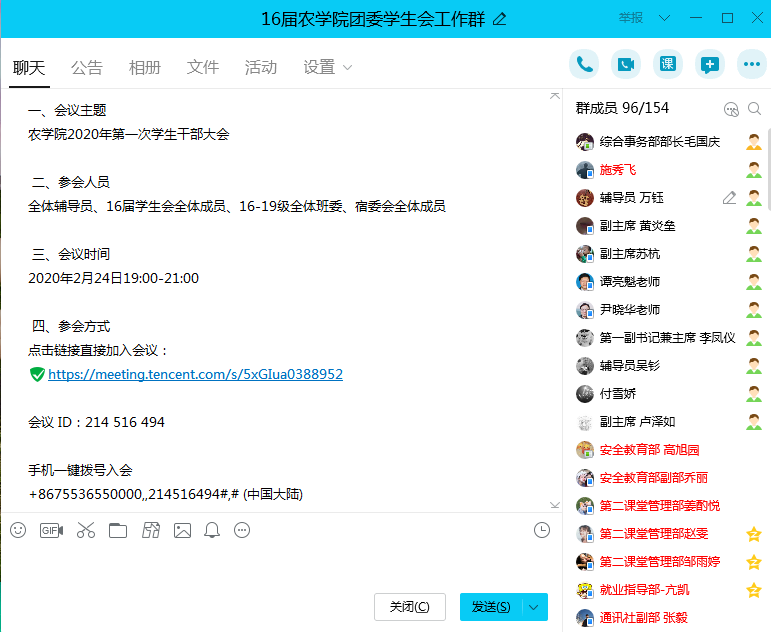Open the GIF sticker panel

(51, 530)
